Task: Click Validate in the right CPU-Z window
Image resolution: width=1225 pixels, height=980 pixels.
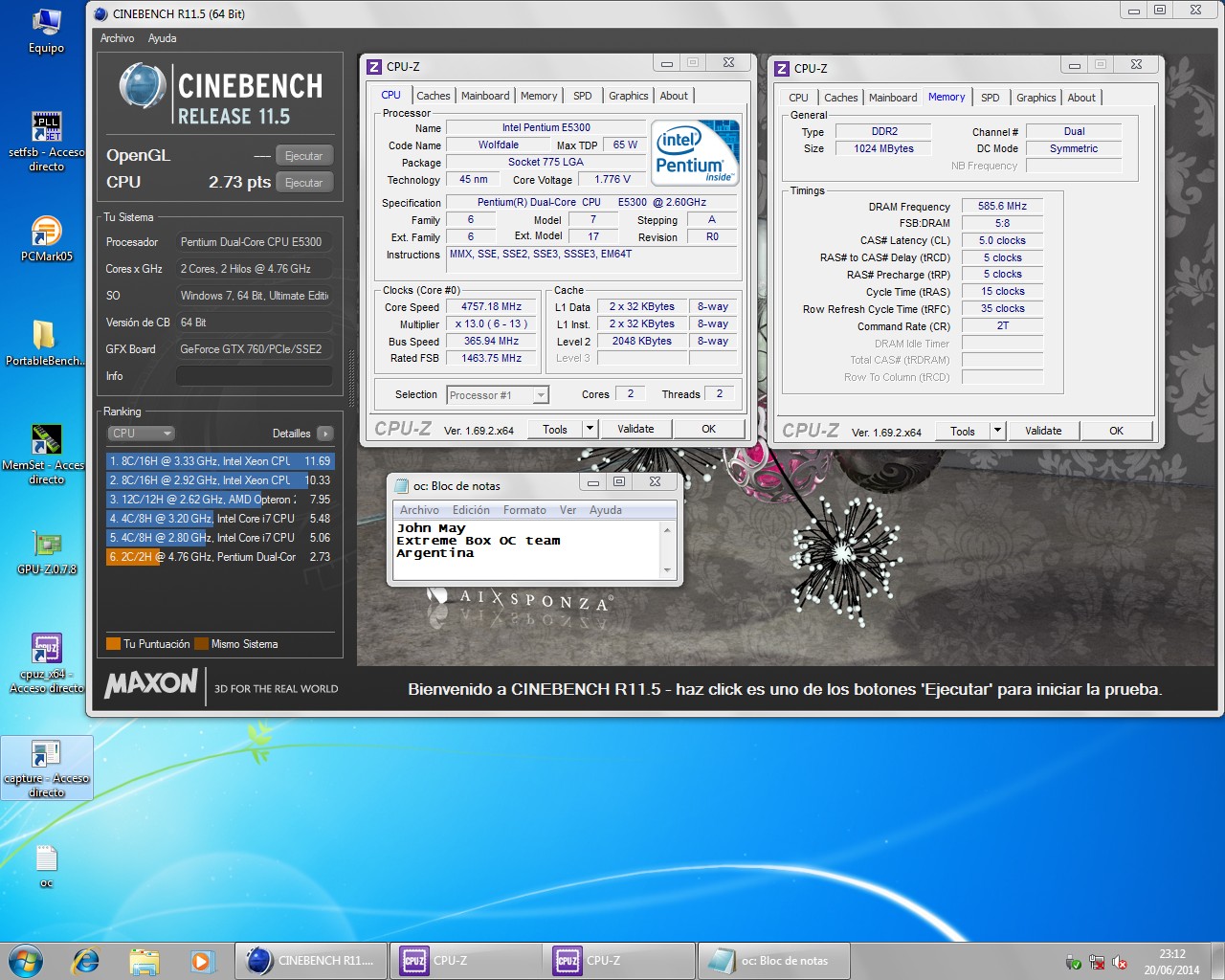Action: point(1043,431)
